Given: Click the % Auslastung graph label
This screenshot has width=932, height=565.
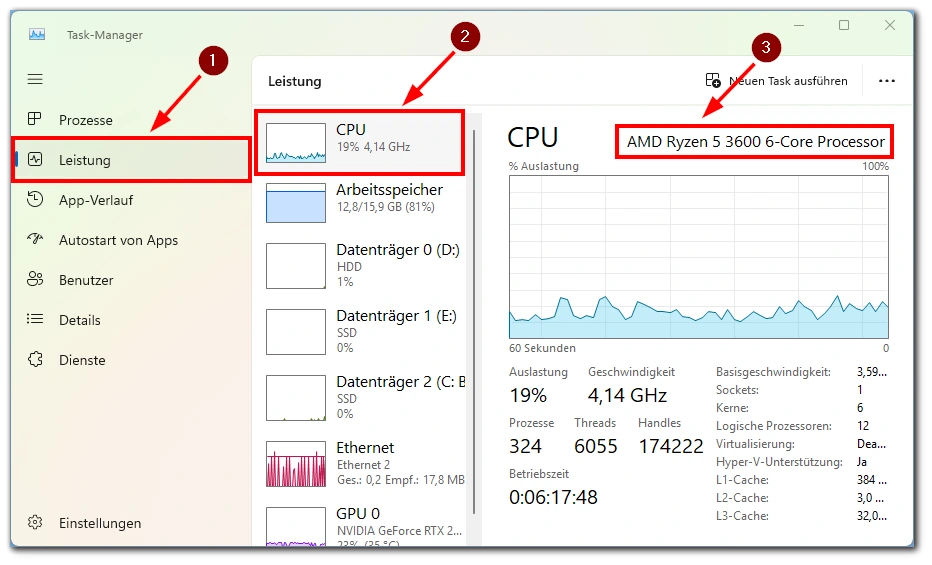Looking at the screenshot, I should pyautogui.click(x=543, y=166).
